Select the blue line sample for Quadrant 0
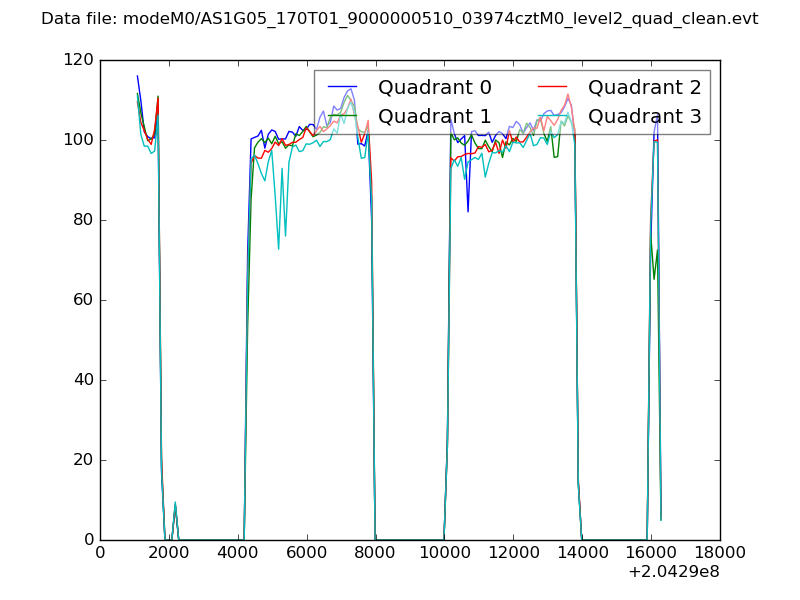The height and width of the screenshot is (600, 800). [342, 87]
